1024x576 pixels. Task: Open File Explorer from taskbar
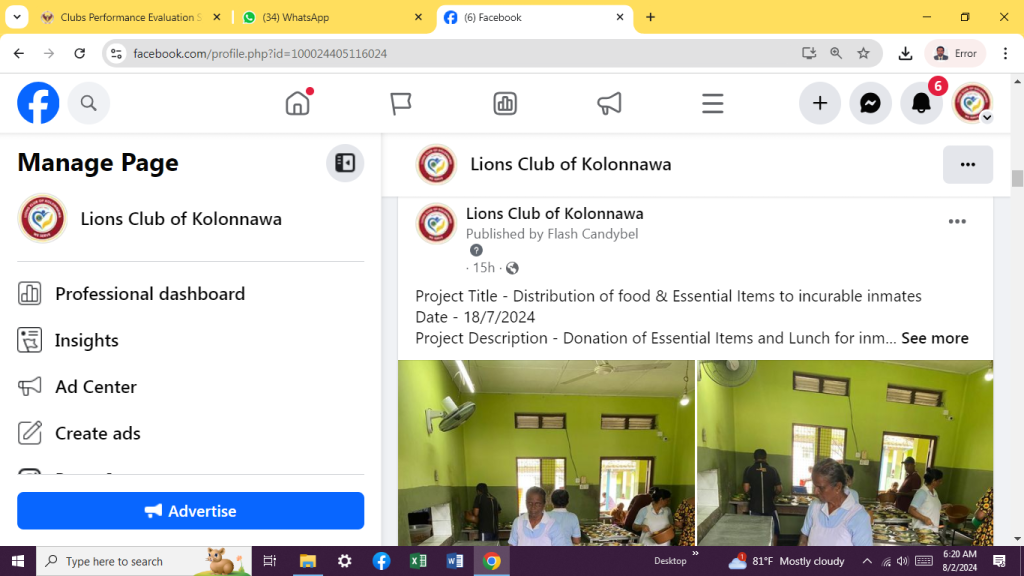click(x=308, y=561)
